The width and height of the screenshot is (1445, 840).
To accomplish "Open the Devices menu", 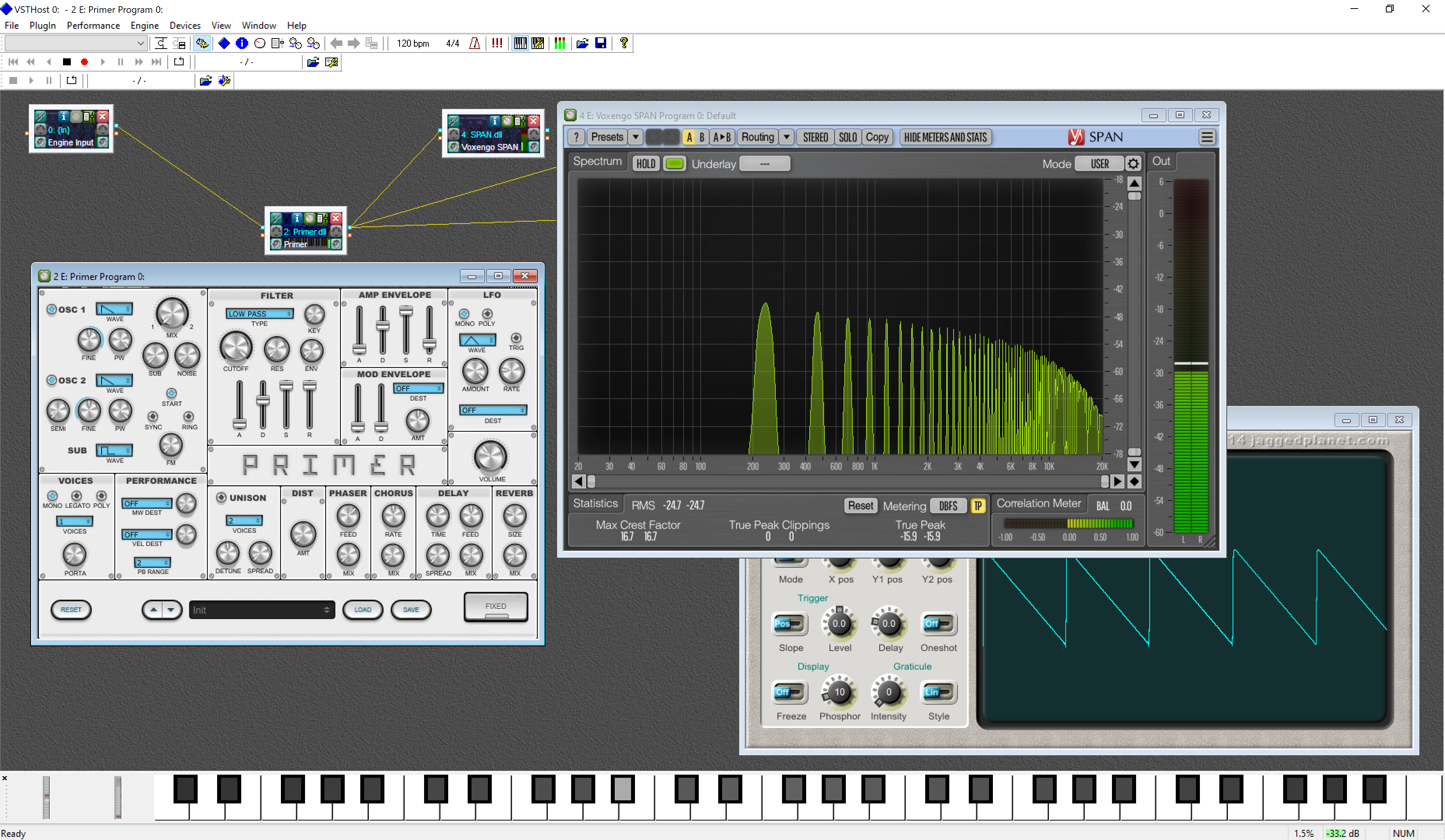I will pos(185,25).
